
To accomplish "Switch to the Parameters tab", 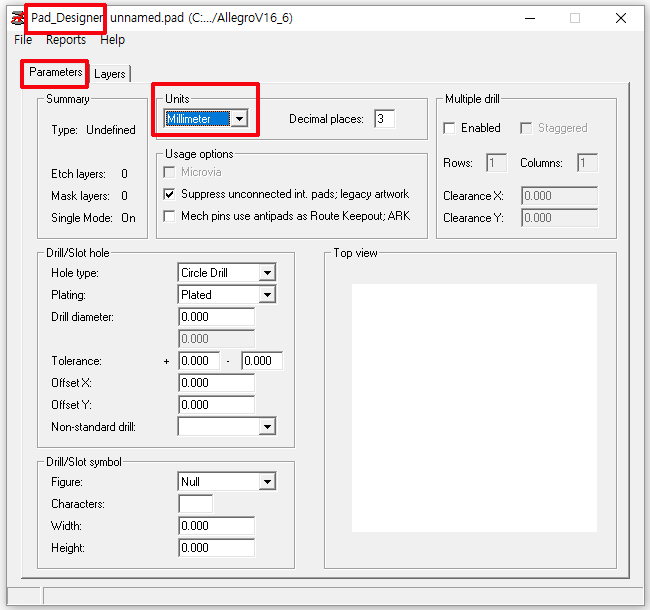I will pos(55,73).
